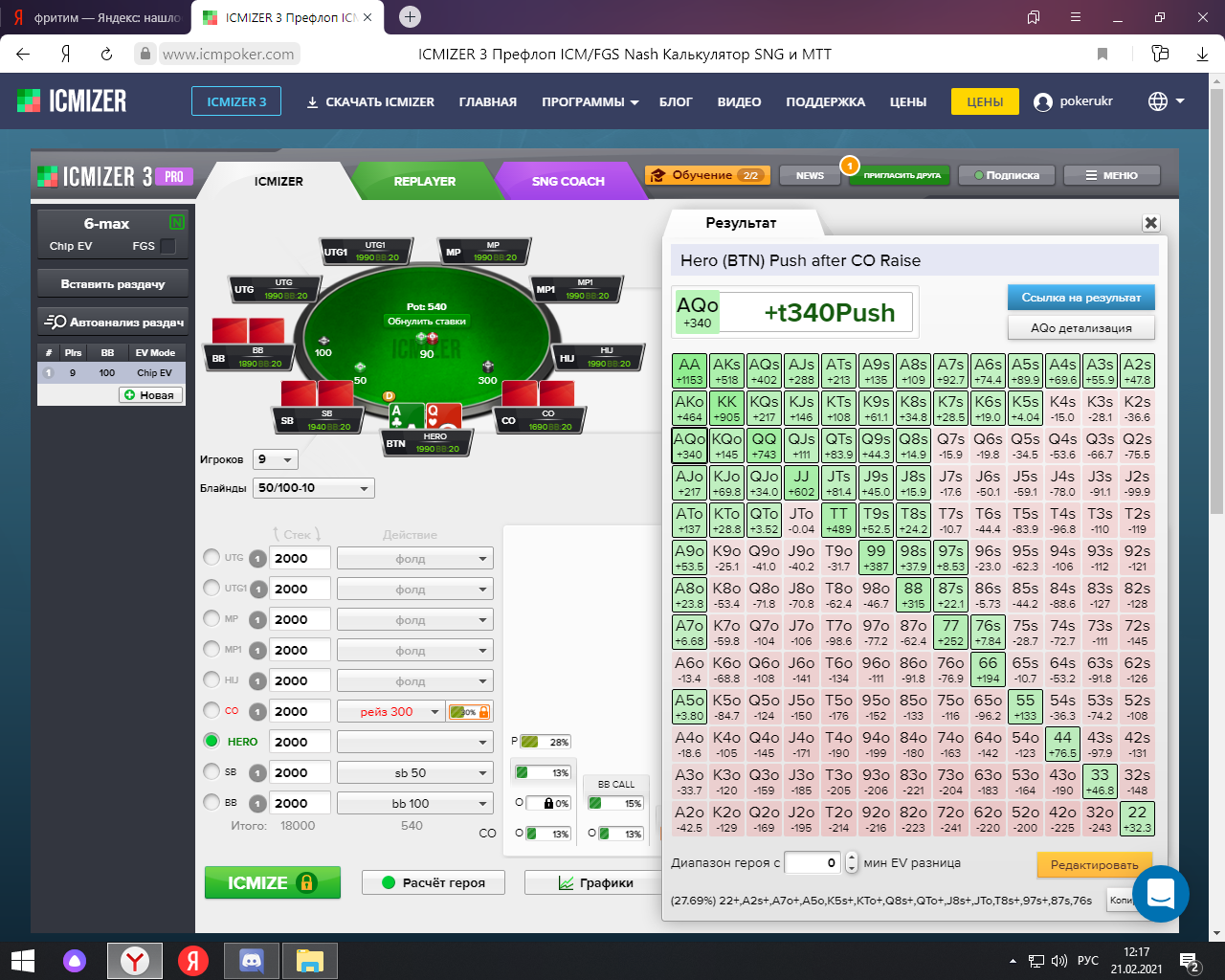
Task: Enable the FGS checkbox
Action: pyautogui.click(x=168, y=246)
